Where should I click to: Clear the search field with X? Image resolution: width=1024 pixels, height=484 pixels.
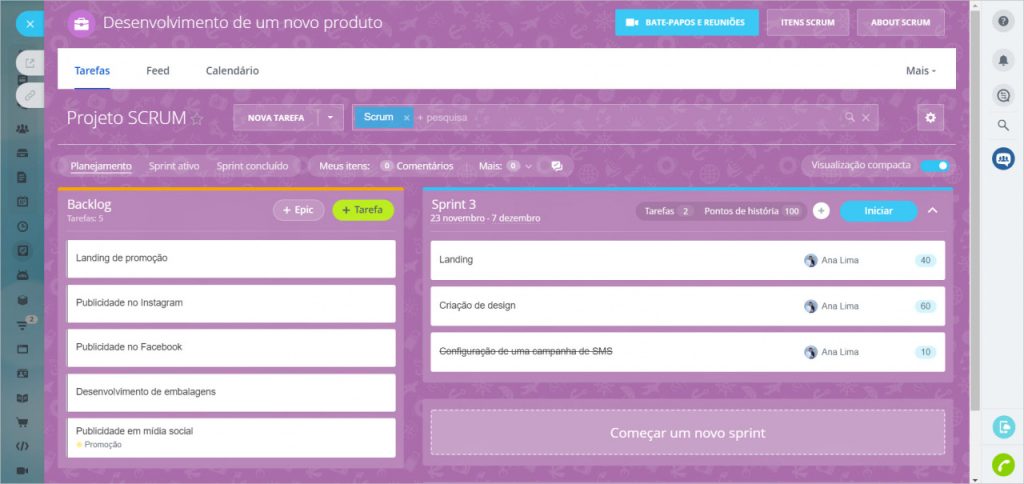[x=866, y=118]
